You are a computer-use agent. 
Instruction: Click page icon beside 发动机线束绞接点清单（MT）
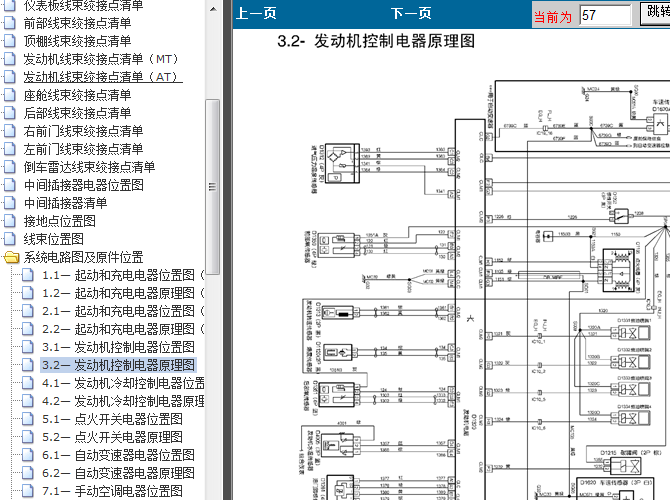(9, 59)
